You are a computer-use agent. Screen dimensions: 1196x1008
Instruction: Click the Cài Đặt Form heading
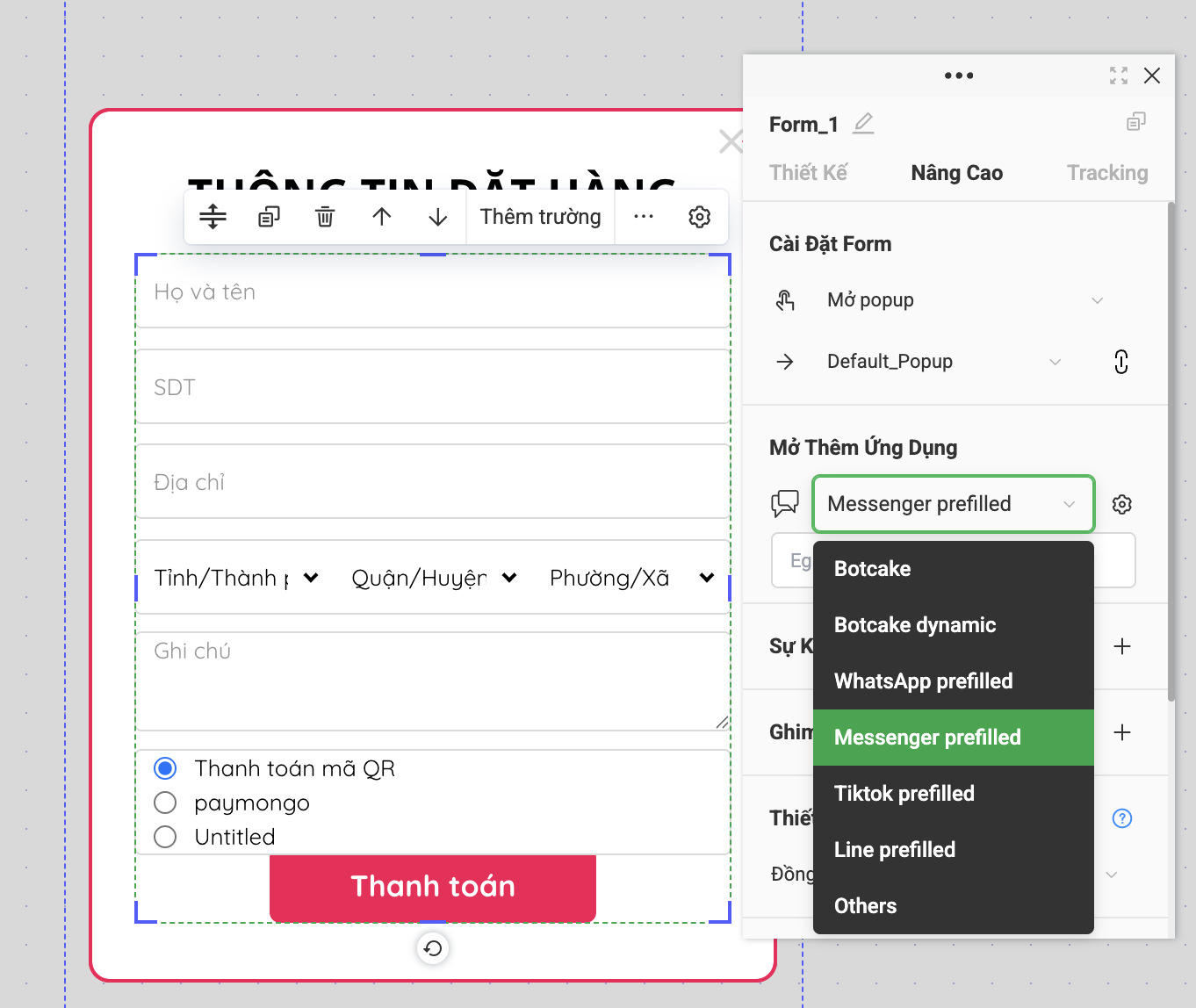pos(830,244)
